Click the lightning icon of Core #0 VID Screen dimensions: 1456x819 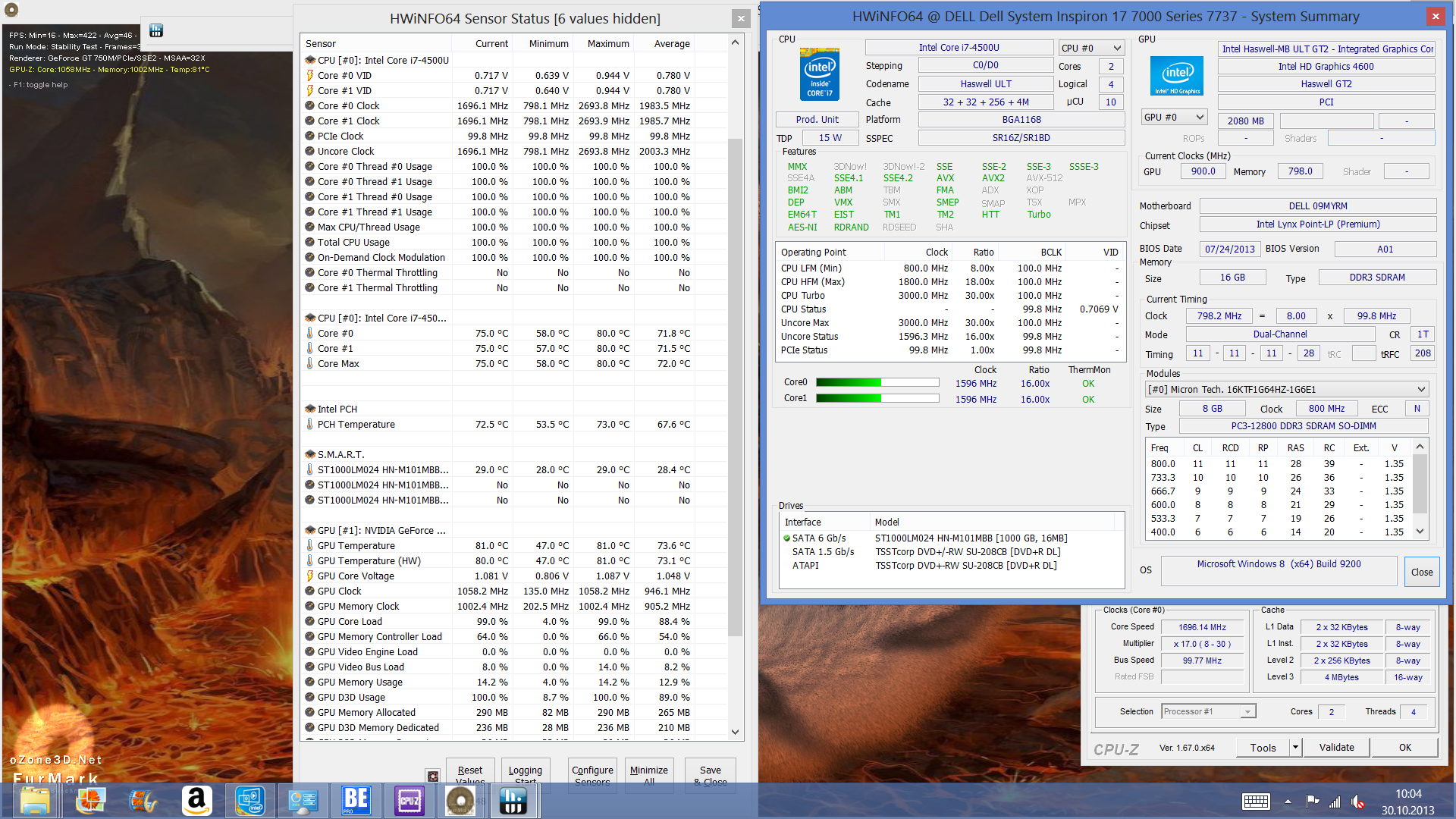(x=310, y=75)
